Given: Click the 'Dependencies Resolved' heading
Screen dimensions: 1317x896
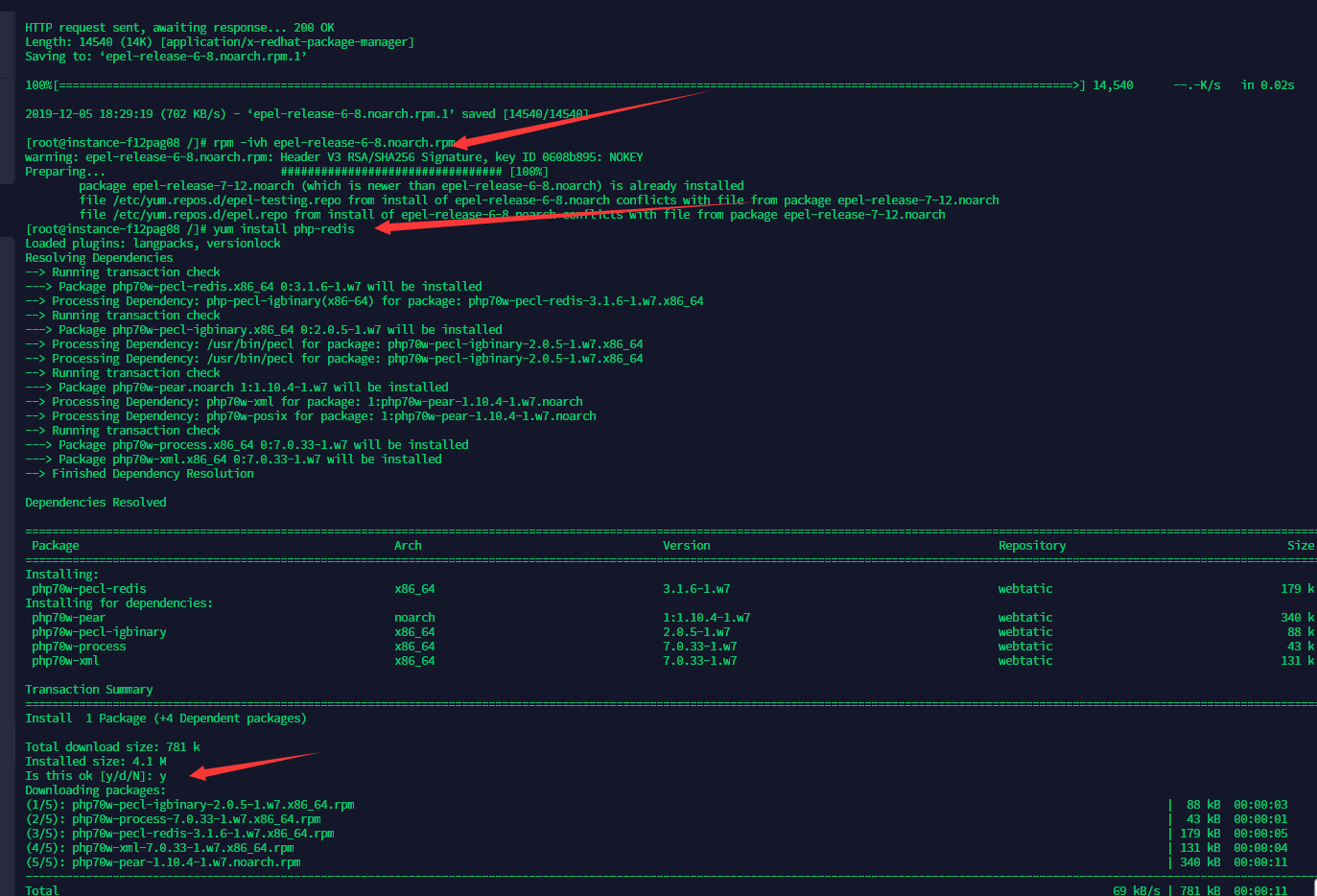Looking at the screenshot, I should pos(95,502).
